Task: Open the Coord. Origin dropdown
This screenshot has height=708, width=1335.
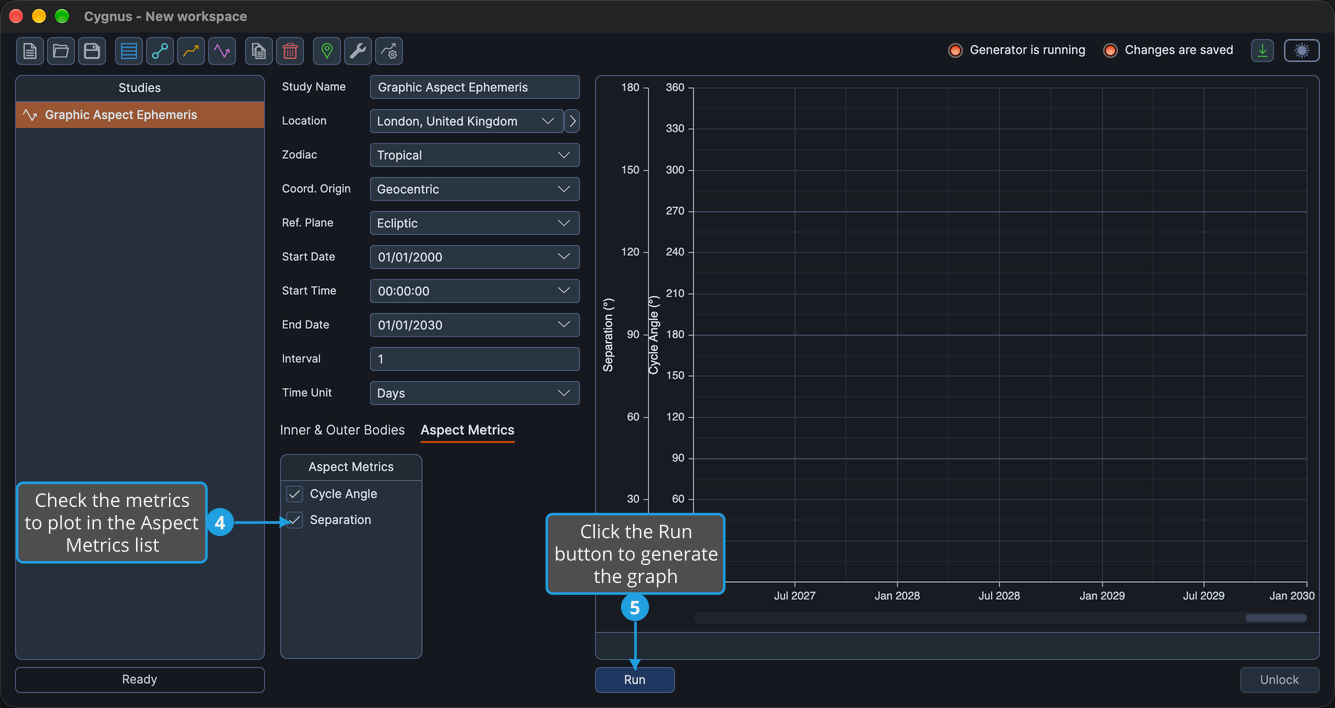Action: pyautogui.click(x=475, y=189)
